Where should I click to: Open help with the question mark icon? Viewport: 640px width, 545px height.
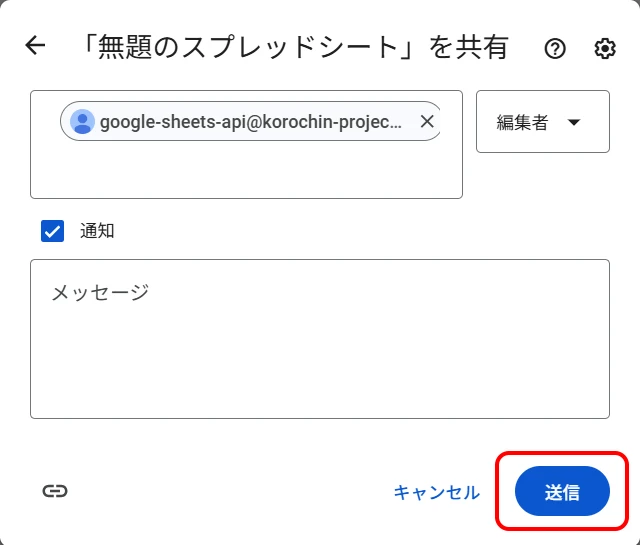(555, 48)
